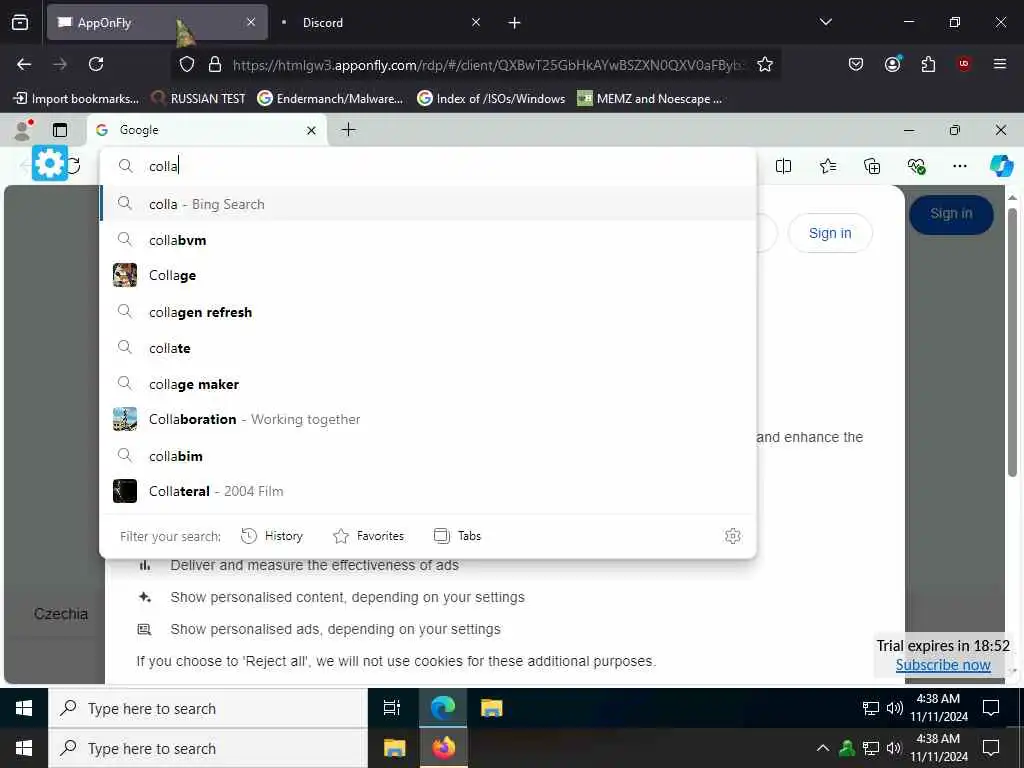Screen dimensions: 1024x768
Task: Open Firefox account icon
Action: point(892,64)
